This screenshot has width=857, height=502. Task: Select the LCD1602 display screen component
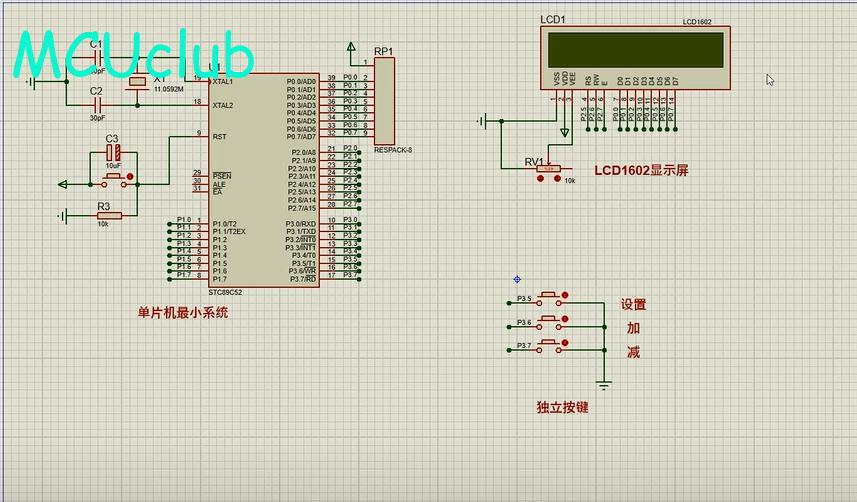(x=633, y=49)
